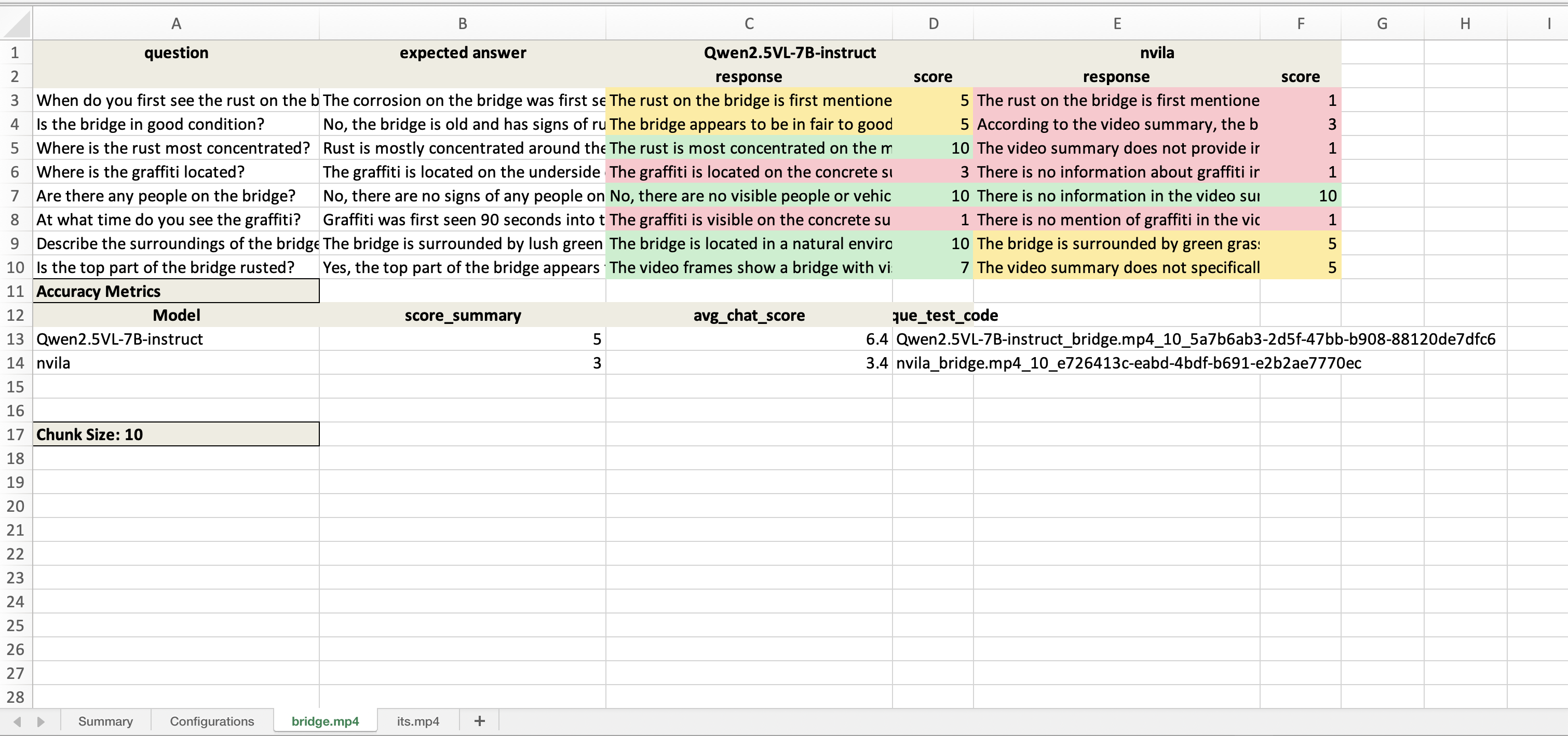Switch to the Summary sheet tab
Image resolution: width=1568 pixels, height=736 pixels.
point(105,721)
